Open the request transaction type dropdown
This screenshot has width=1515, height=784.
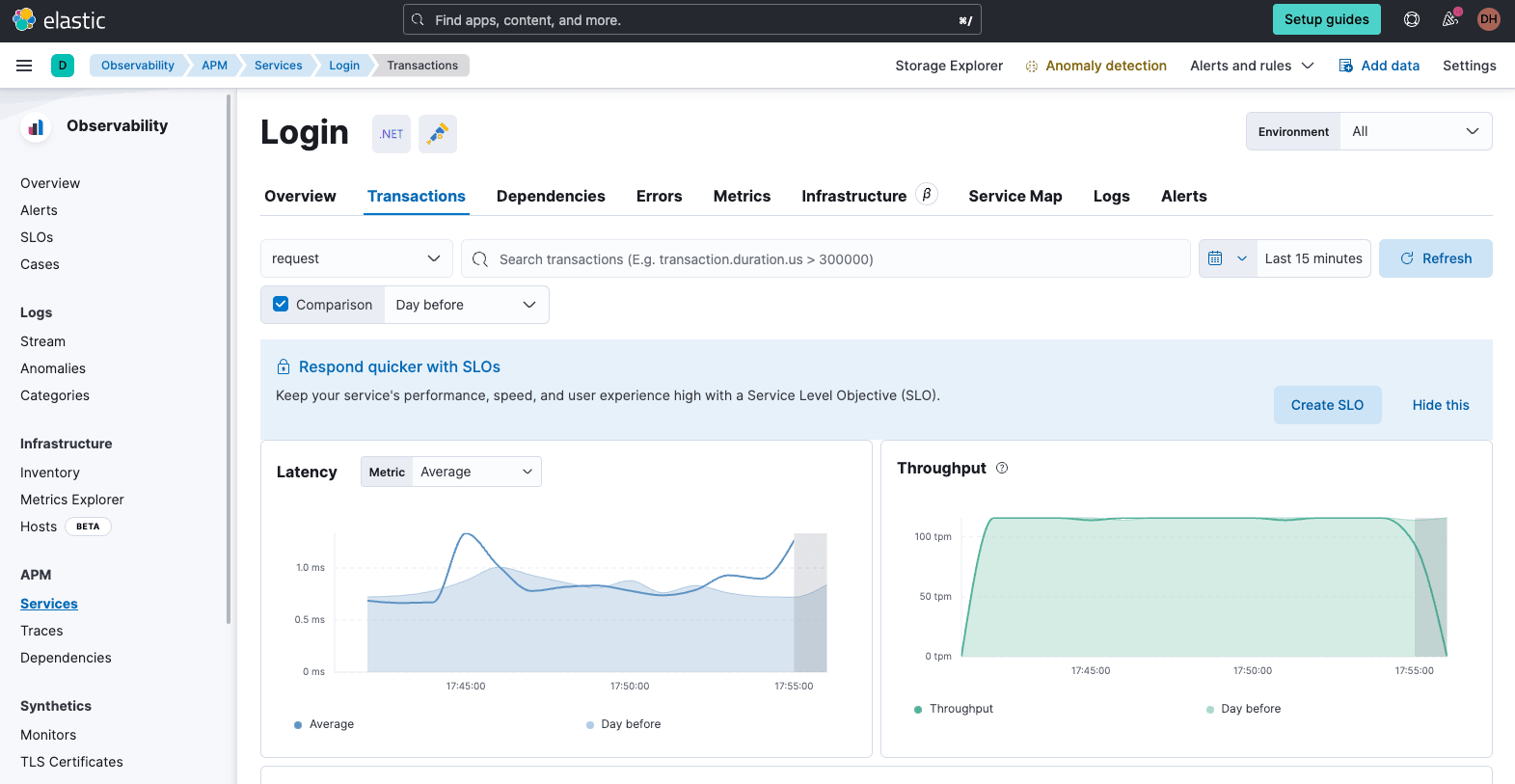pos(356,258)
